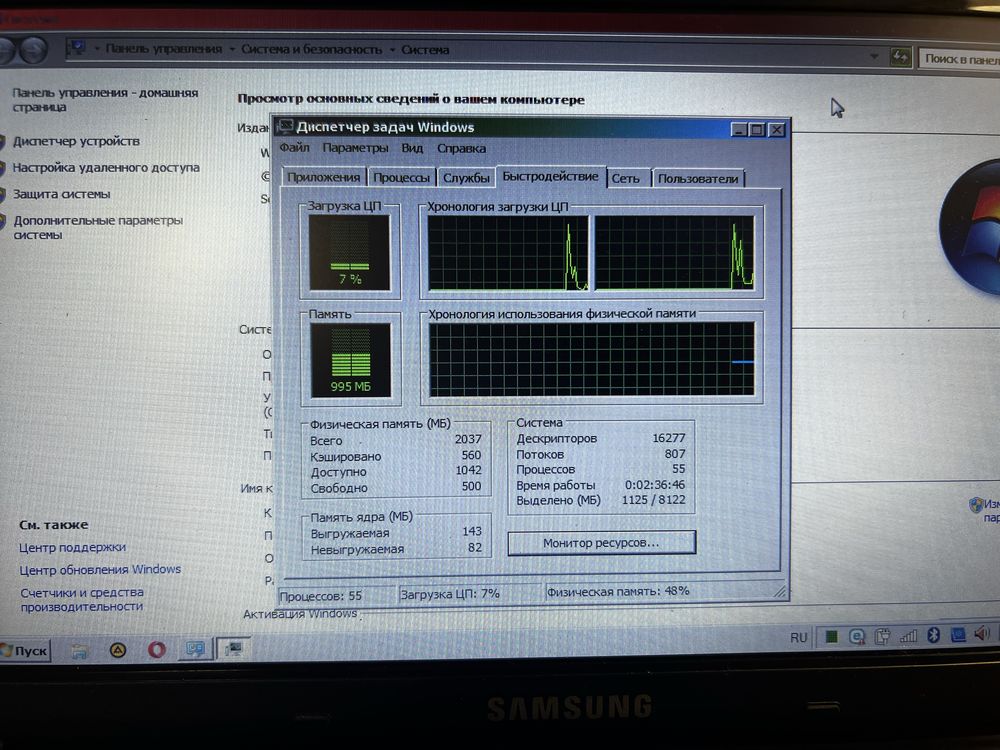Click Система и безопасность breadcrumb

click(x=311, y=49)
